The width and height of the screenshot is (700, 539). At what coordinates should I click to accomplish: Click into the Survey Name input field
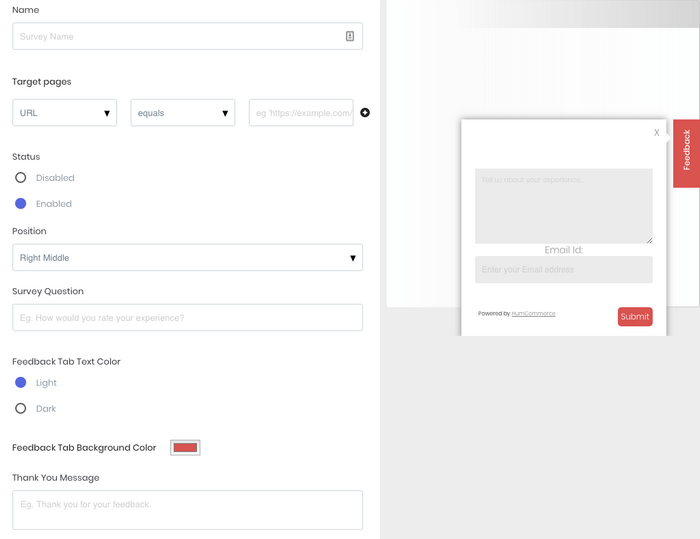[x=188, y=36]
